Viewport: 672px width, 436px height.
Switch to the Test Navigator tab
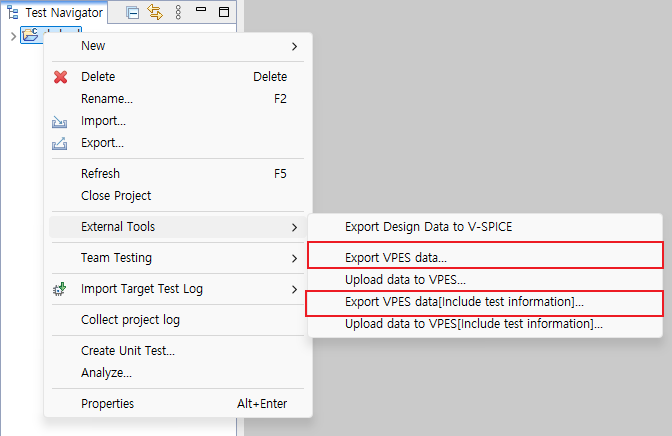click(54, 12)
